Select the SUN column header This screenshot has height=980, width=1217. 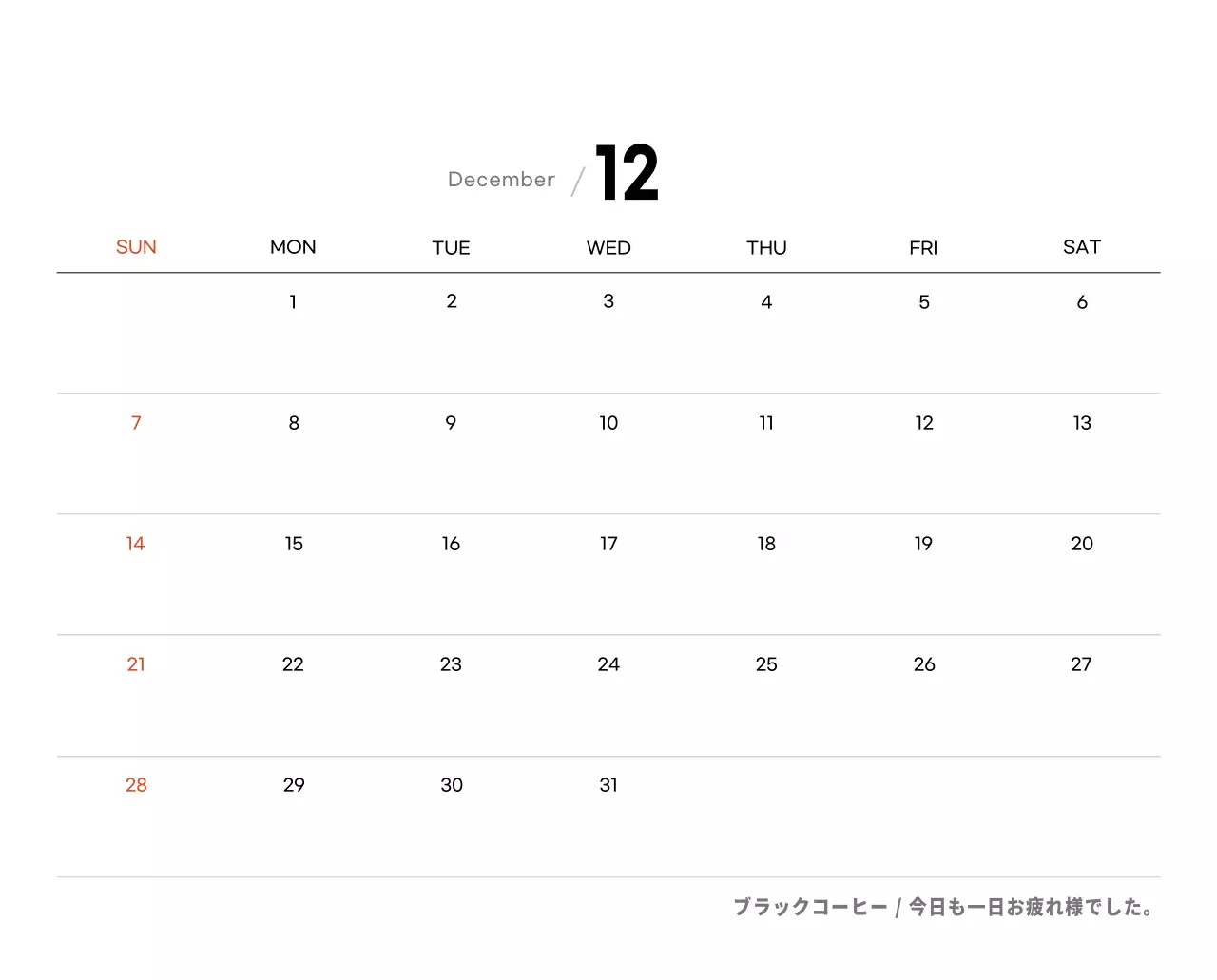coord(136,247)
